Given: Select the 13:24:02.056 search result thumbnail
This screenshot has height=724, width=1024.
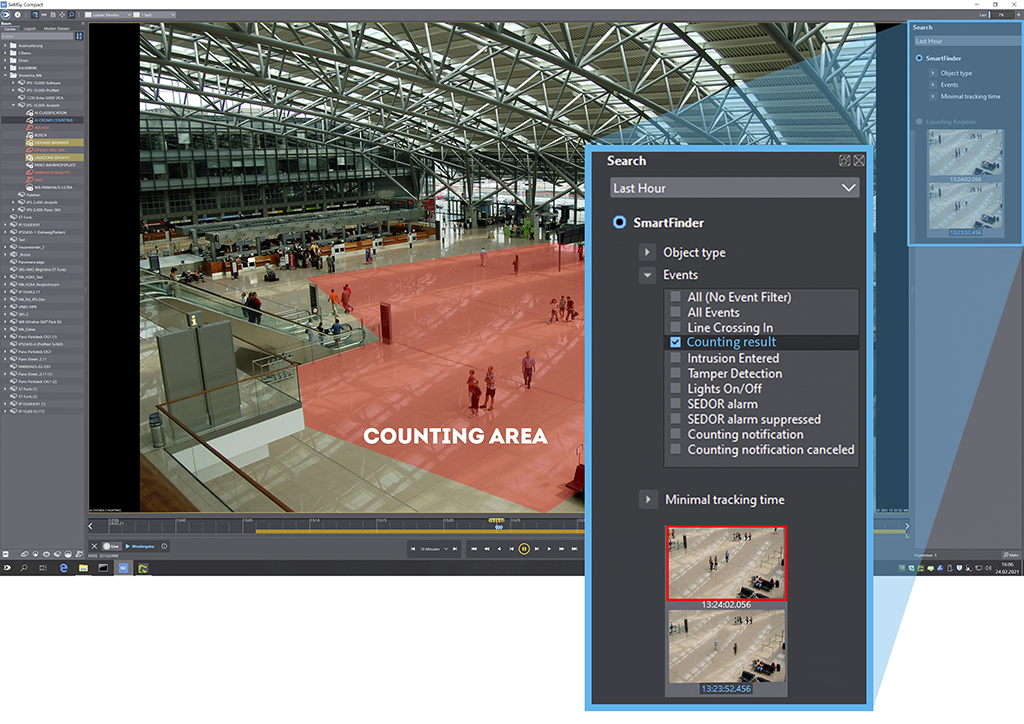Looking at the screenshot, I should coord(727,562).
